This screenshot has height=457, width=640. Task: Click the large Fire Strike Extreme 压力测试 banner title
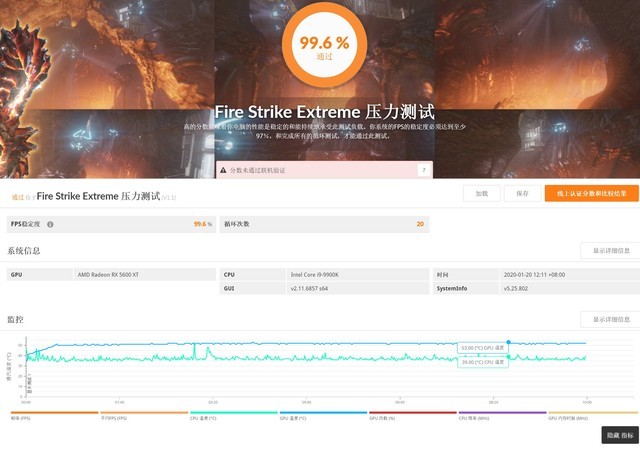tap(324, 112)
